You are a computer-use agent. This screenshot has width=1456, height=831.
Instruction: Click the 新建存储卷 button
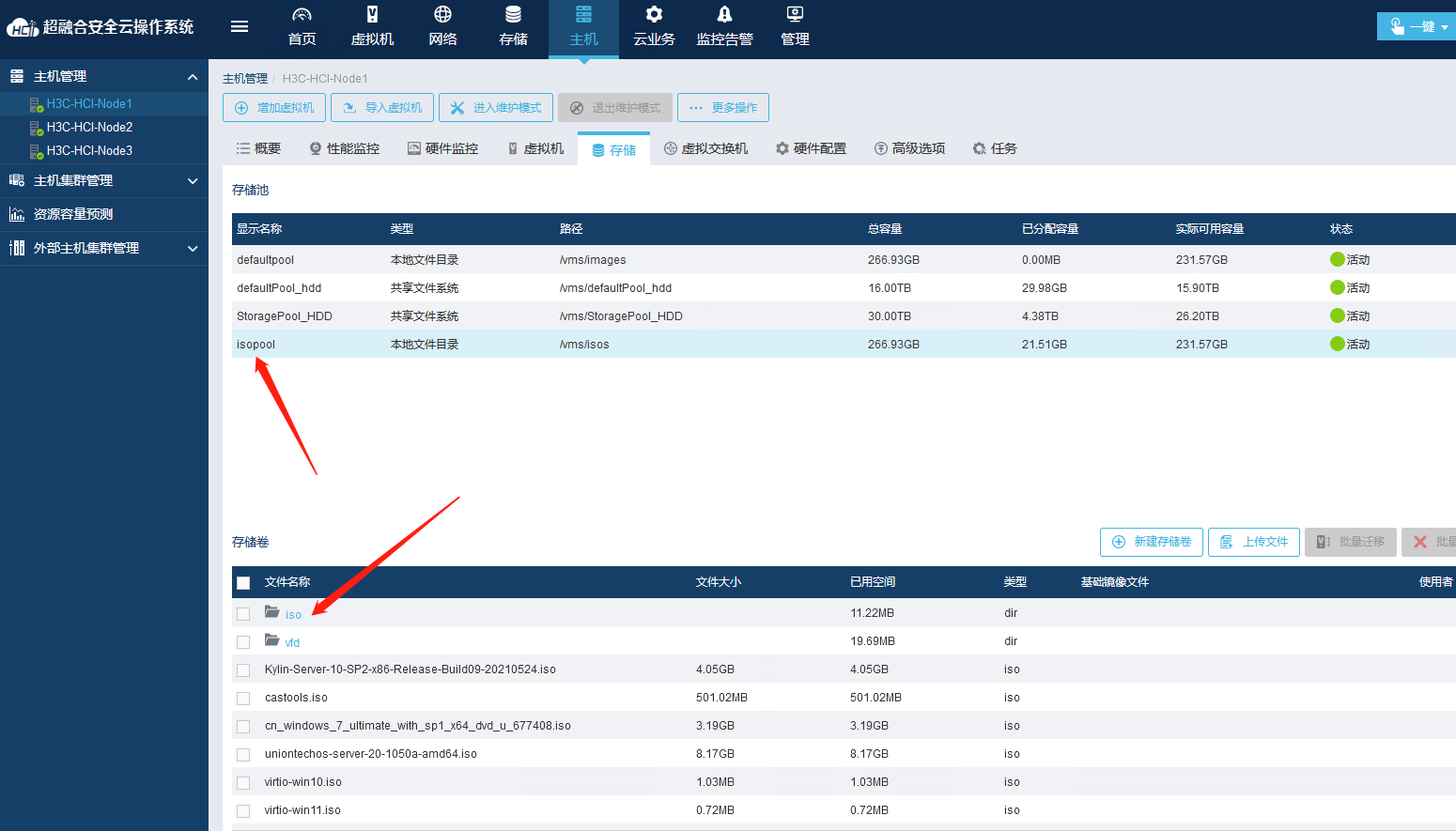[1151, 542]
